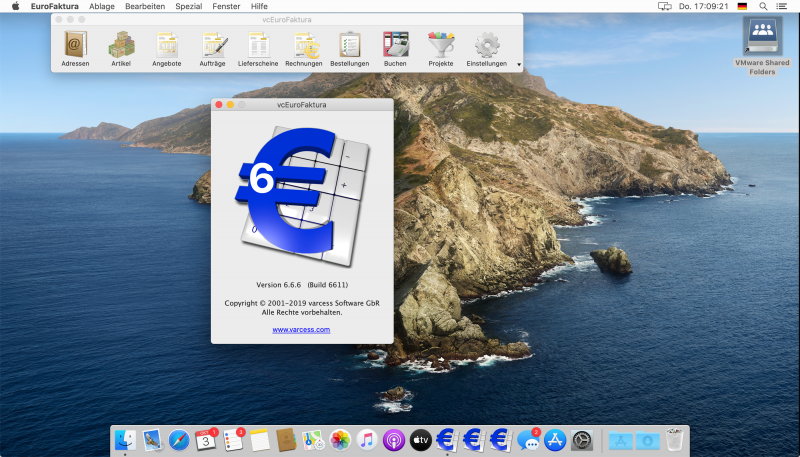The width and height of the screenshot is (800, 457).
Task: Open Calendar in the Dock
Action: click(x=206, y=440)
